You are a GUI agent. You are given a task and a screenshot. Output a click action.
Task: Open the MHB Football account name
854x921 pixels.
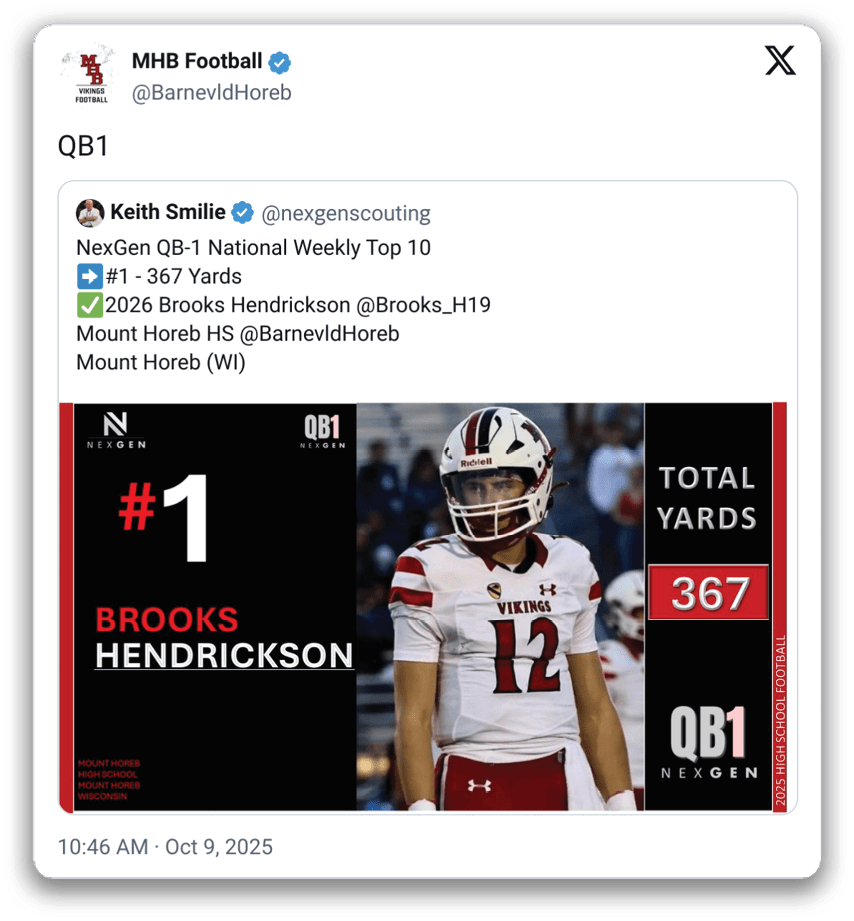(197, 61)
